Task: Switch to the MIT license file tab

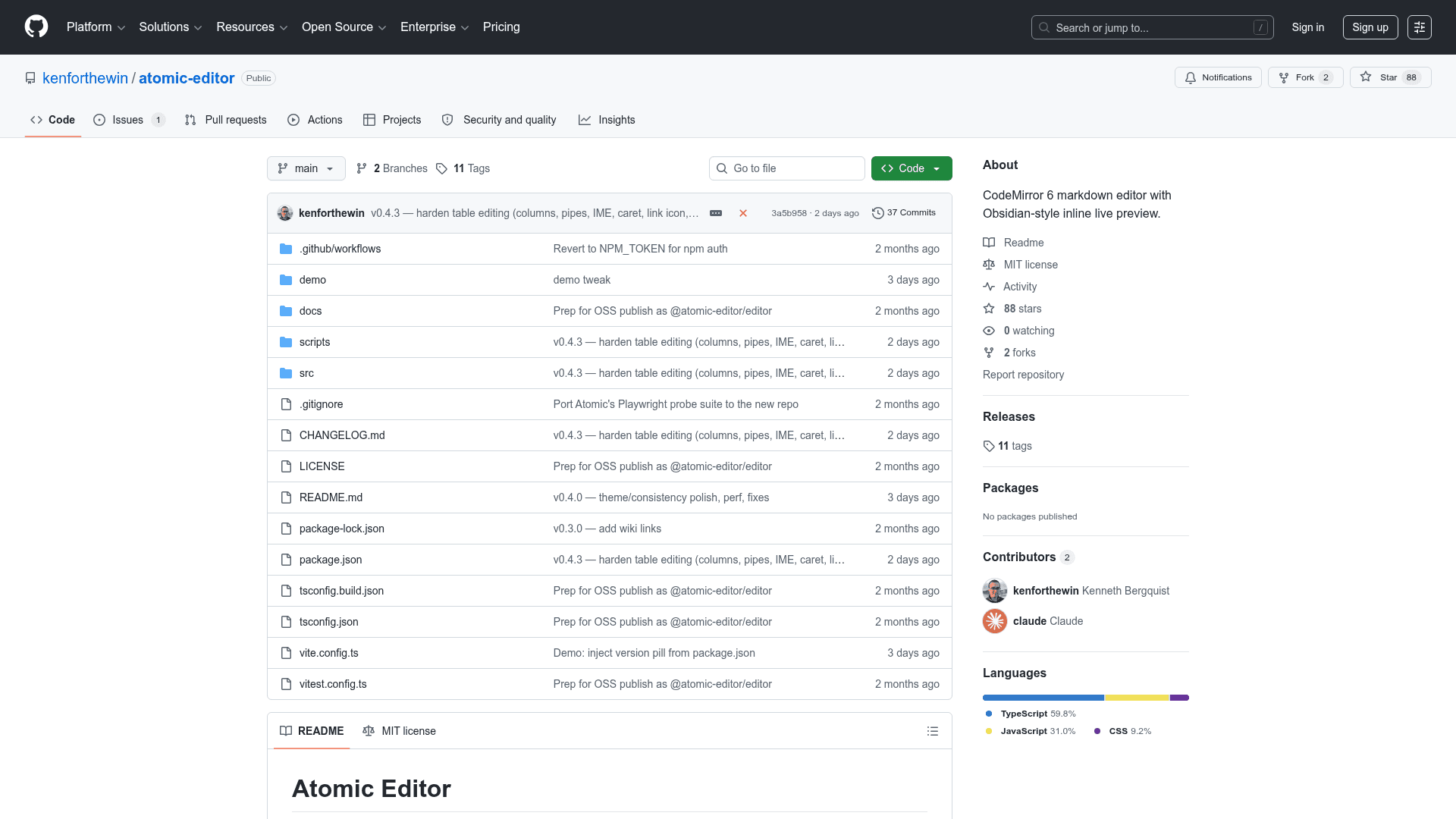Action: click(x=400, y=731)
